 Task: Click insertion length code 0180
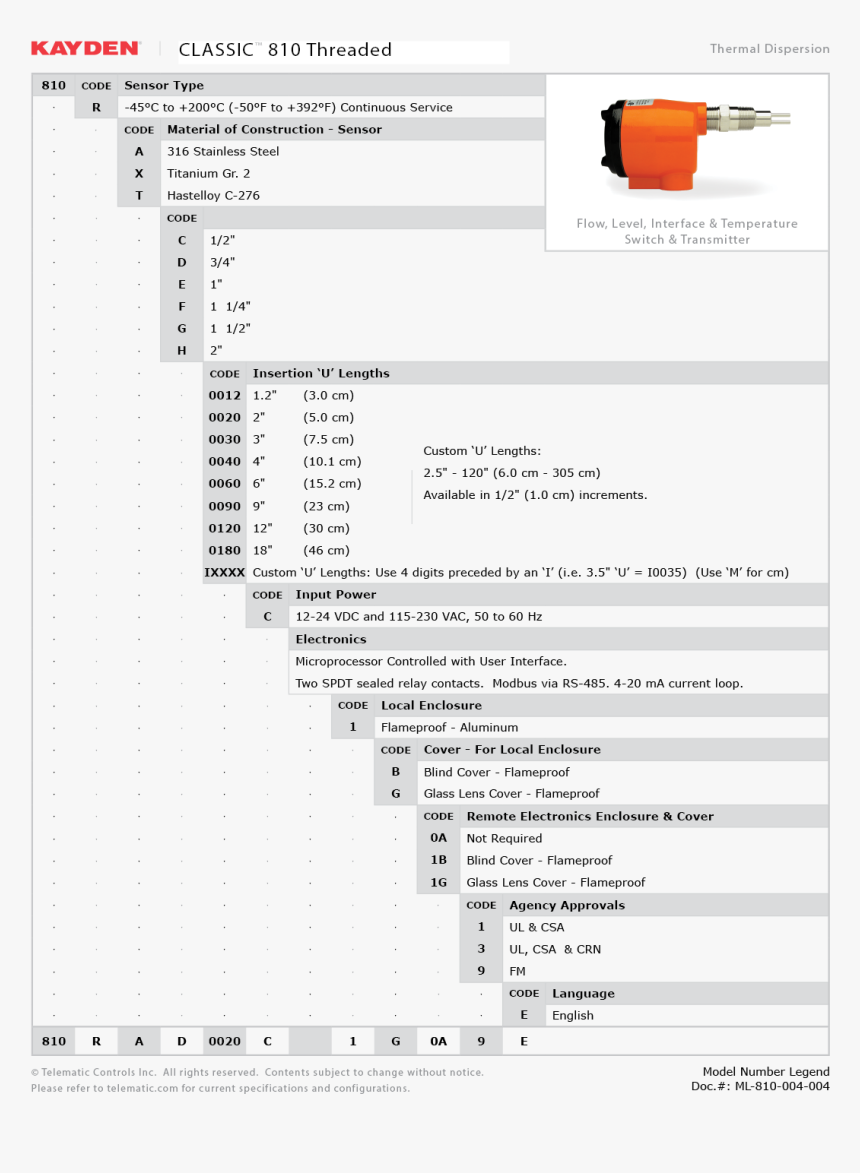[x=224, y=551]
